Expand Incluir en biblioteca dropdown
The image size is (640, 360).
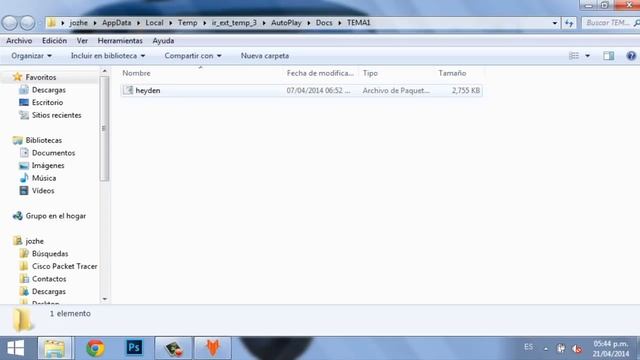(x=108, y=56)
